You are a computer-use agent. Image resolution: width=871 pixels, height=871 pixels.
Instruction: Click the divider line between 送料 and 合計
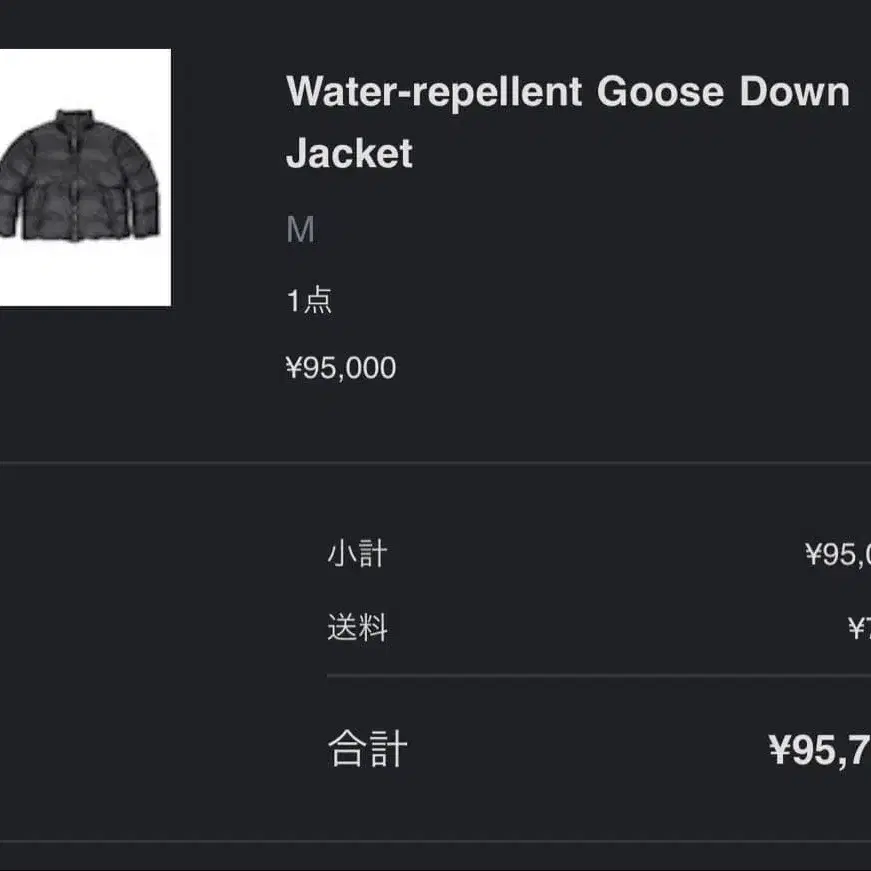598,676
